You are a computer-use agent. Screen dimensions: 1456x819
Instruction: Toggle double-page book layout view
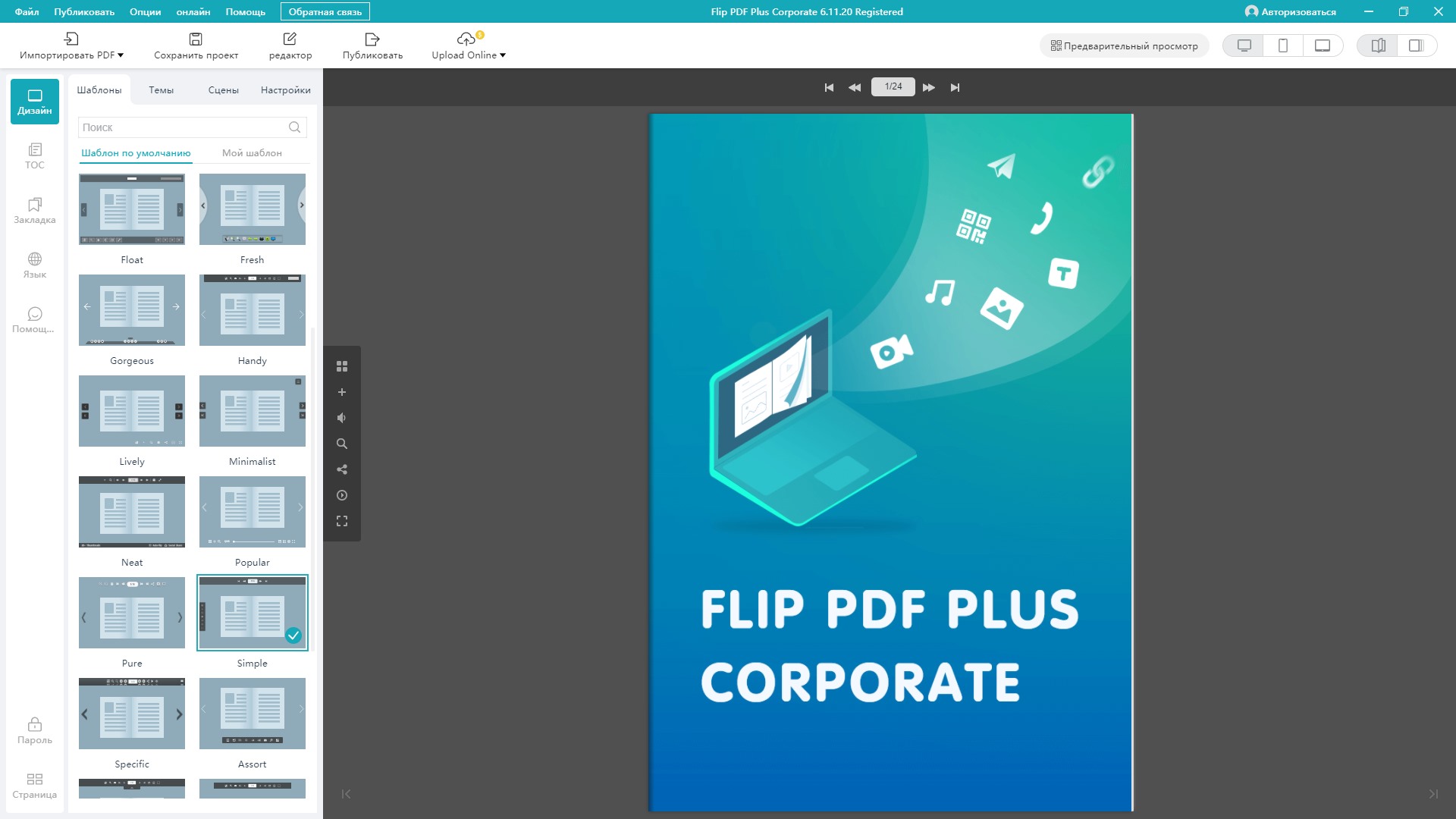click(1378, 45)
